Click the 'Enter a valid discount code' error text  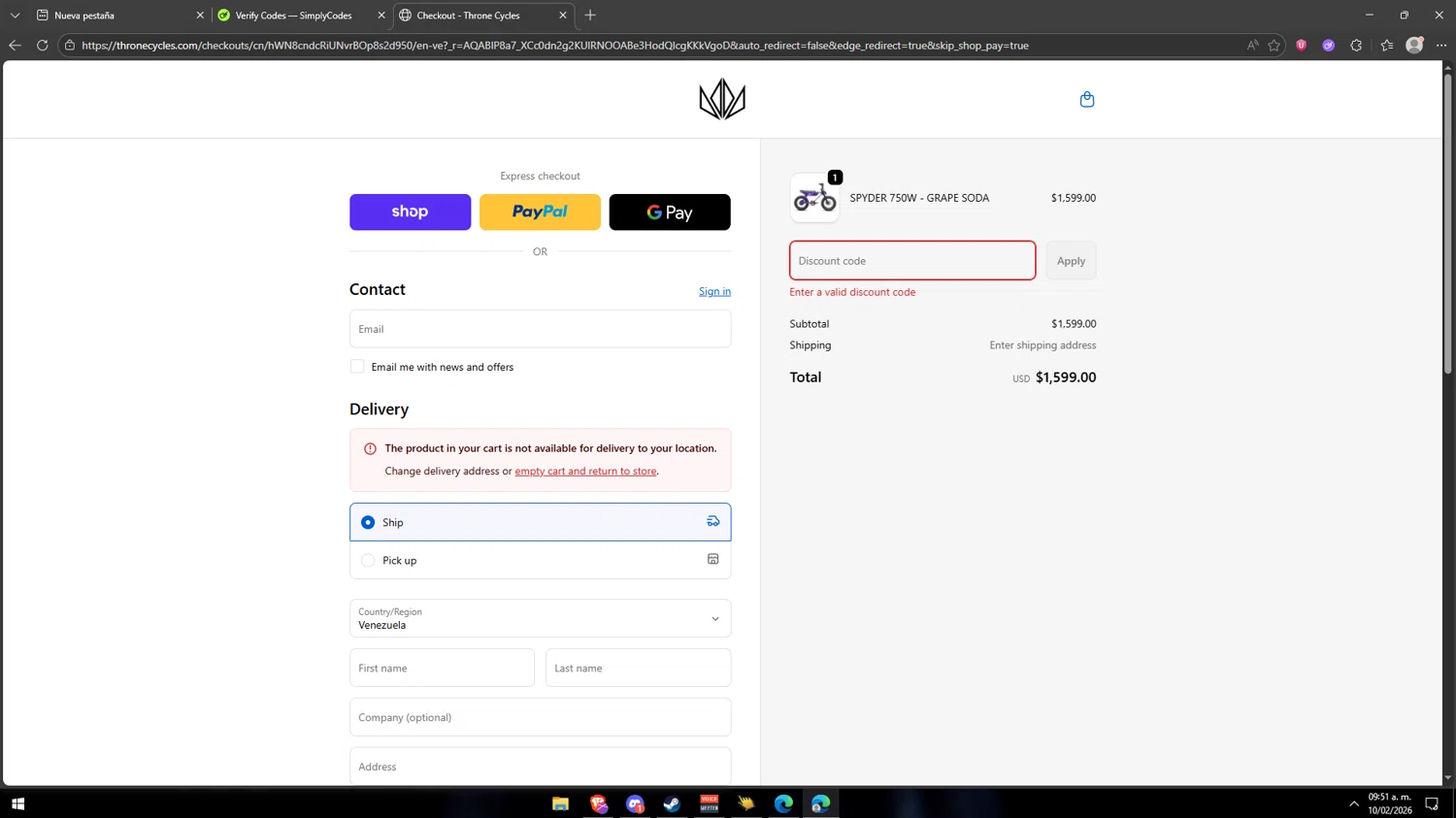click(852, 292)
